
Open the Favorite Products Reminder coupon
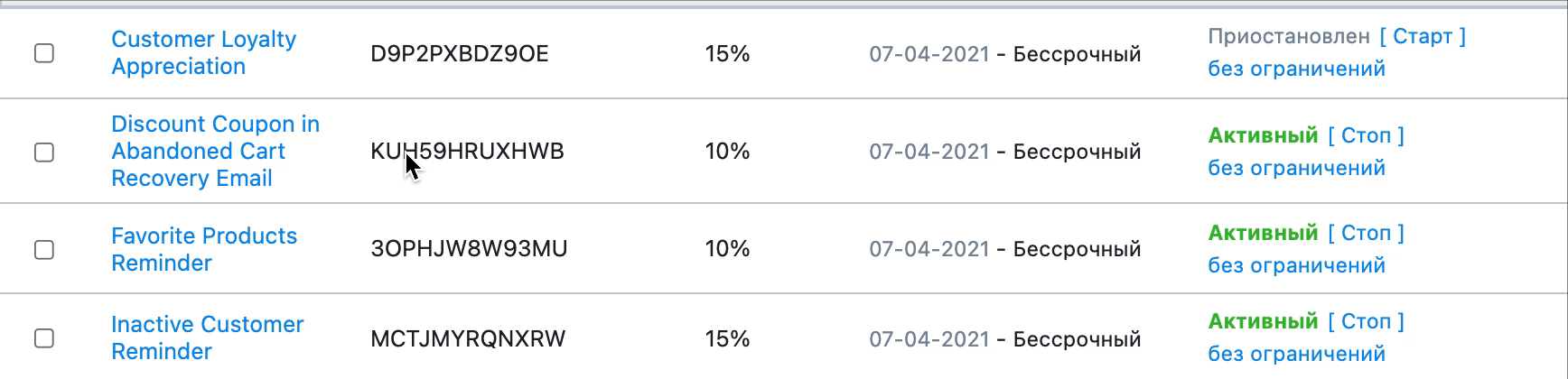[204, 249]
